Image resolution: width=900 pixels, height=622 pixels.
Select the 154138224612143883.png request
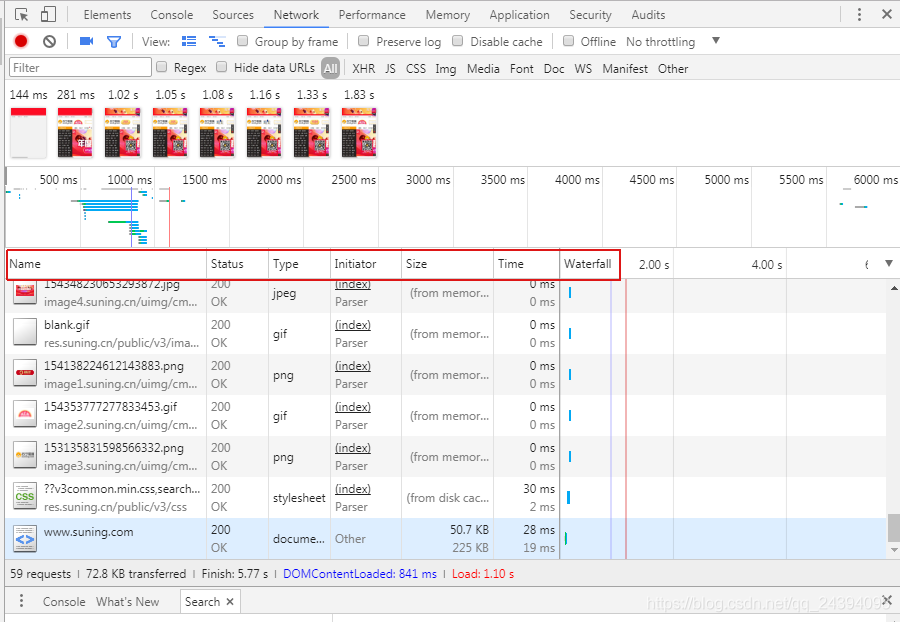[x=446, y=374]
